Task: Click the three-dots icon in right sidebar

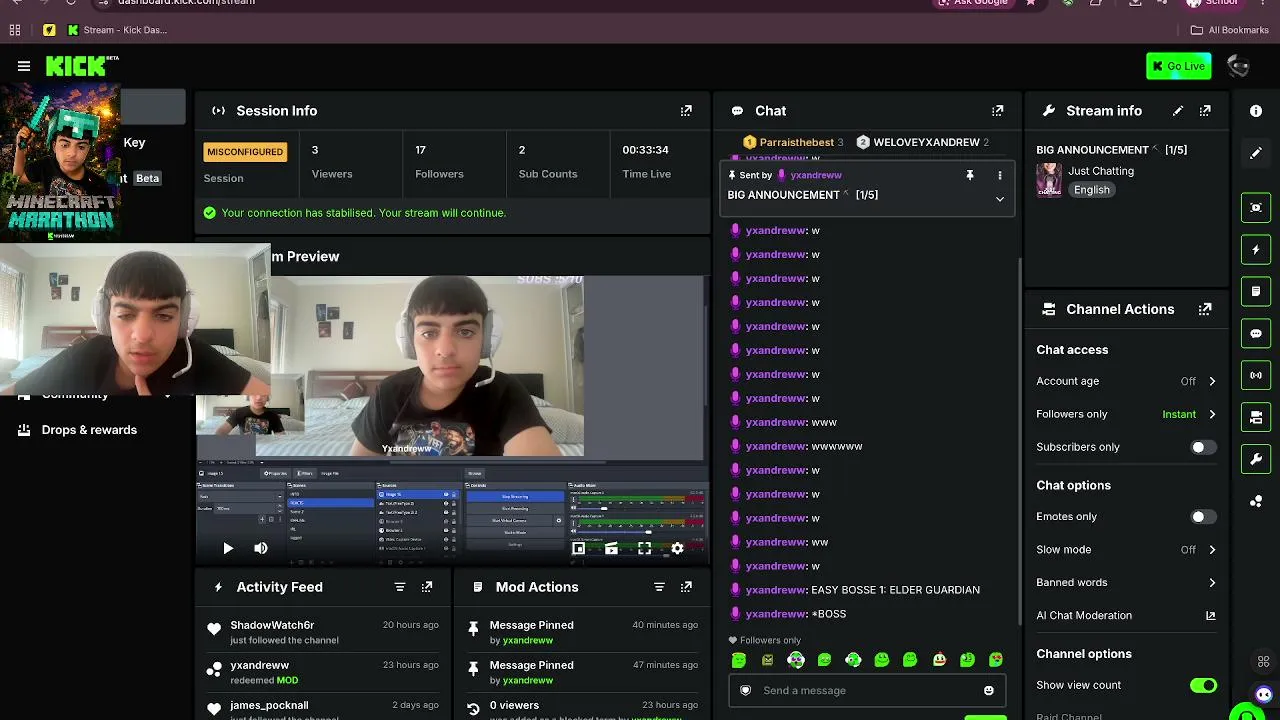Action: (x=1256, y=501)
